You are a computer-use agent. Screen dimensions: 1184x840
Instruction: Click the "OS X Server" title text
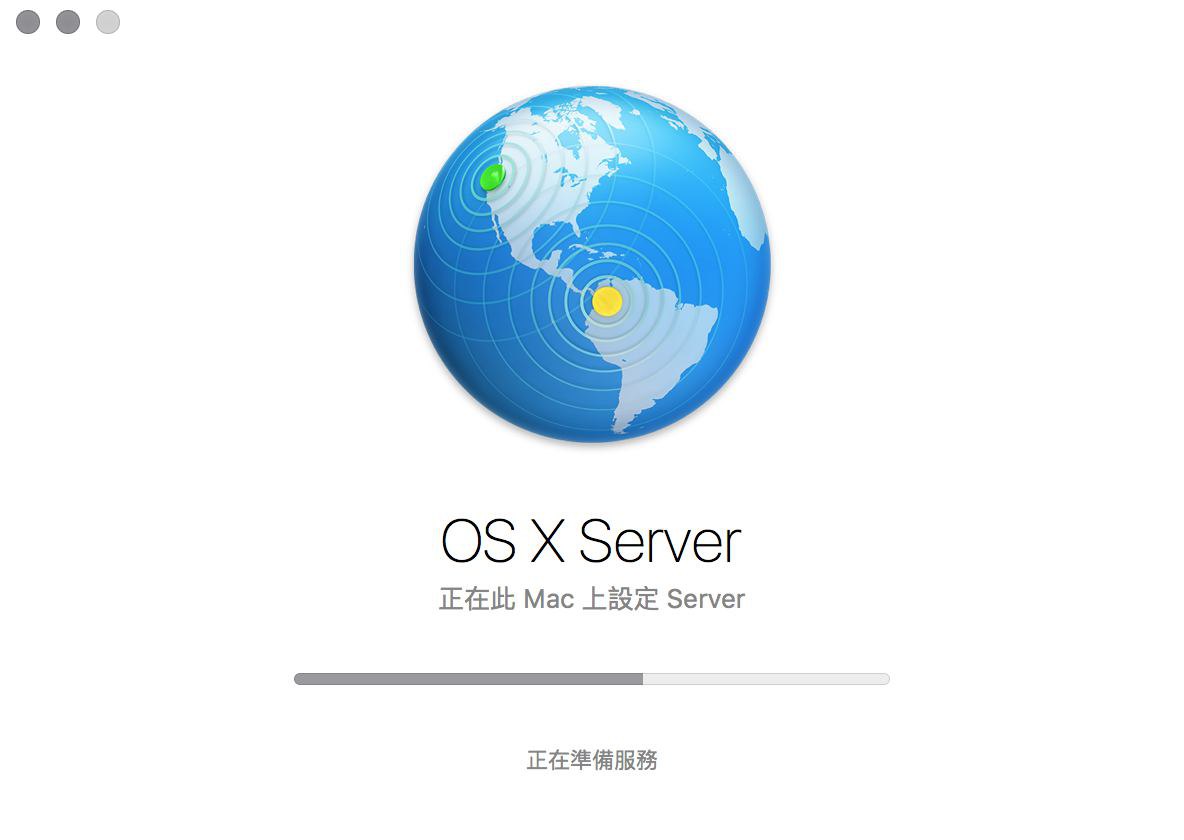[591, 541]
